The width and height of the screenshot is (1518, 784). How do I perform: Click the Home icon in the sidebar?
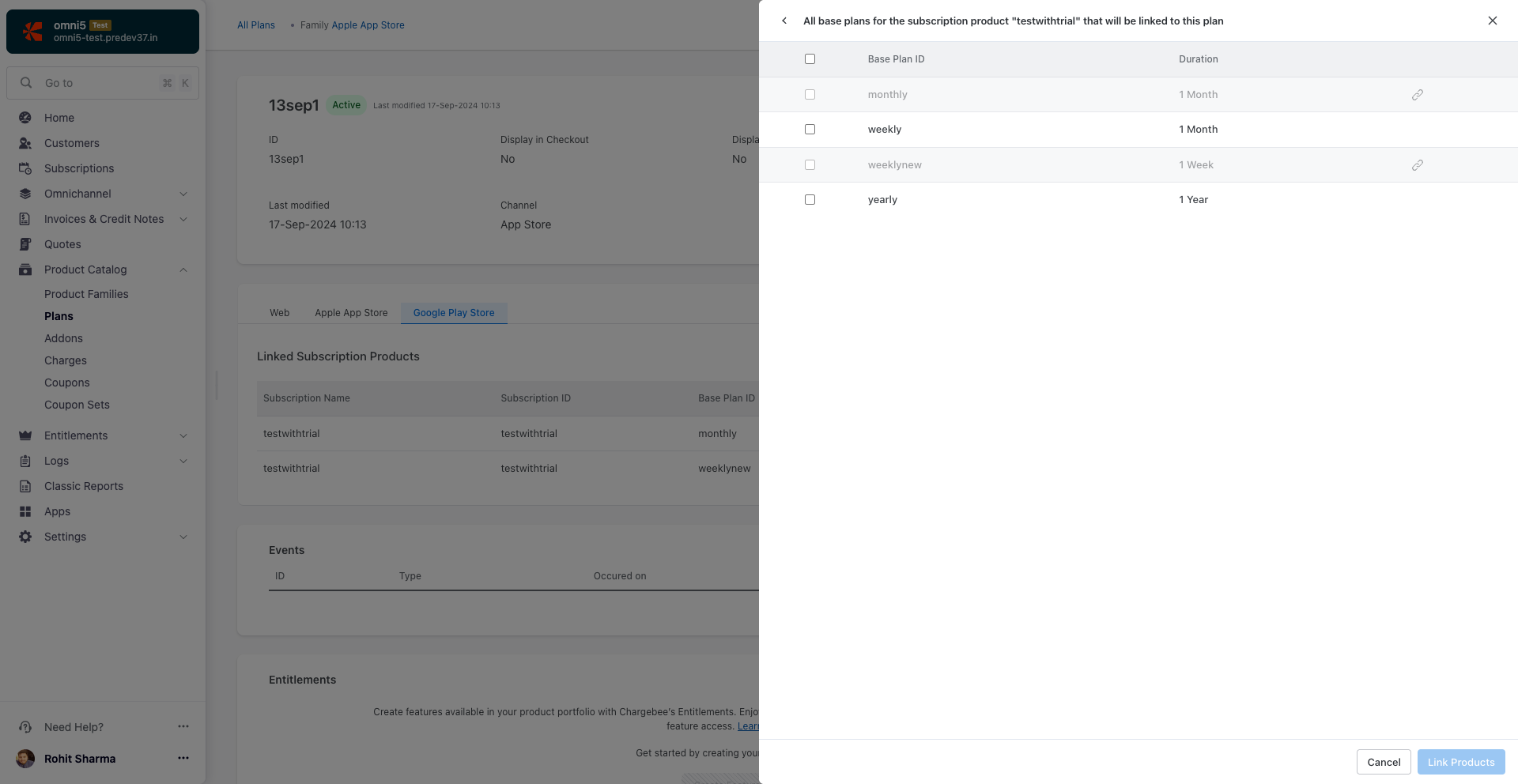pos(25,118)
